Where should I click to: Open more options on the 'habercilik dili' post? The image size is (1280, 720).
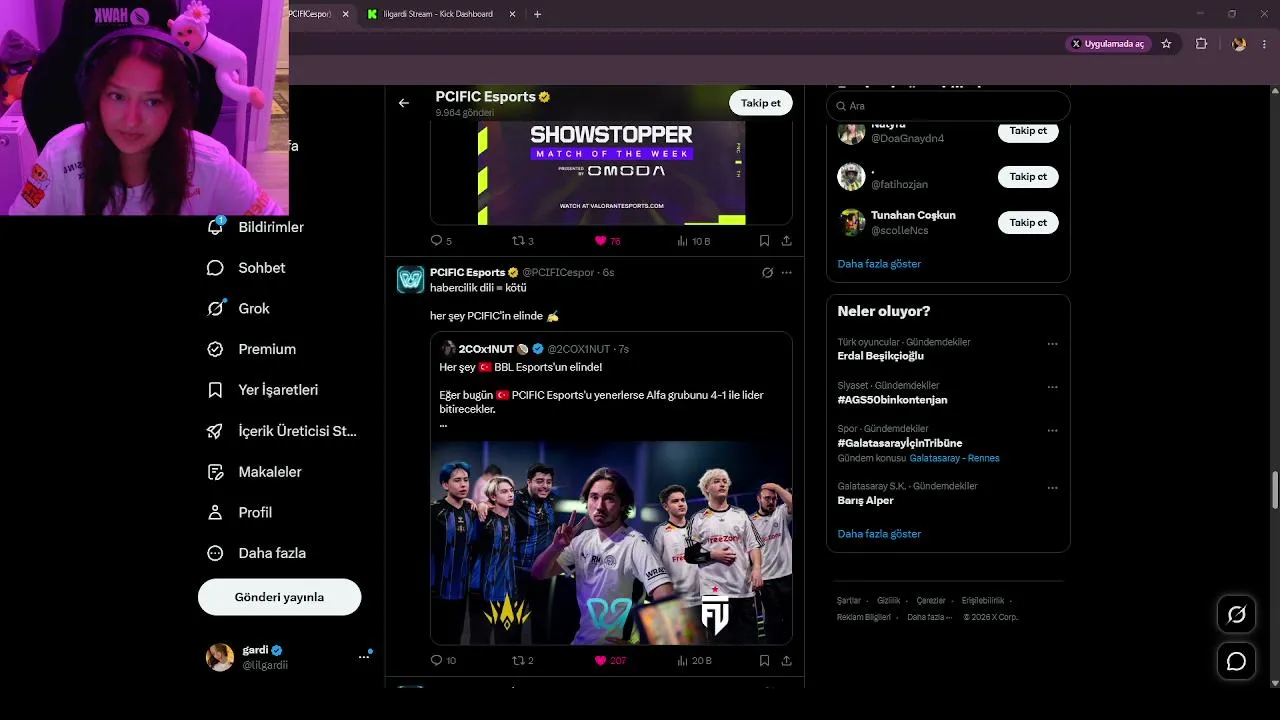click(787, 272)
